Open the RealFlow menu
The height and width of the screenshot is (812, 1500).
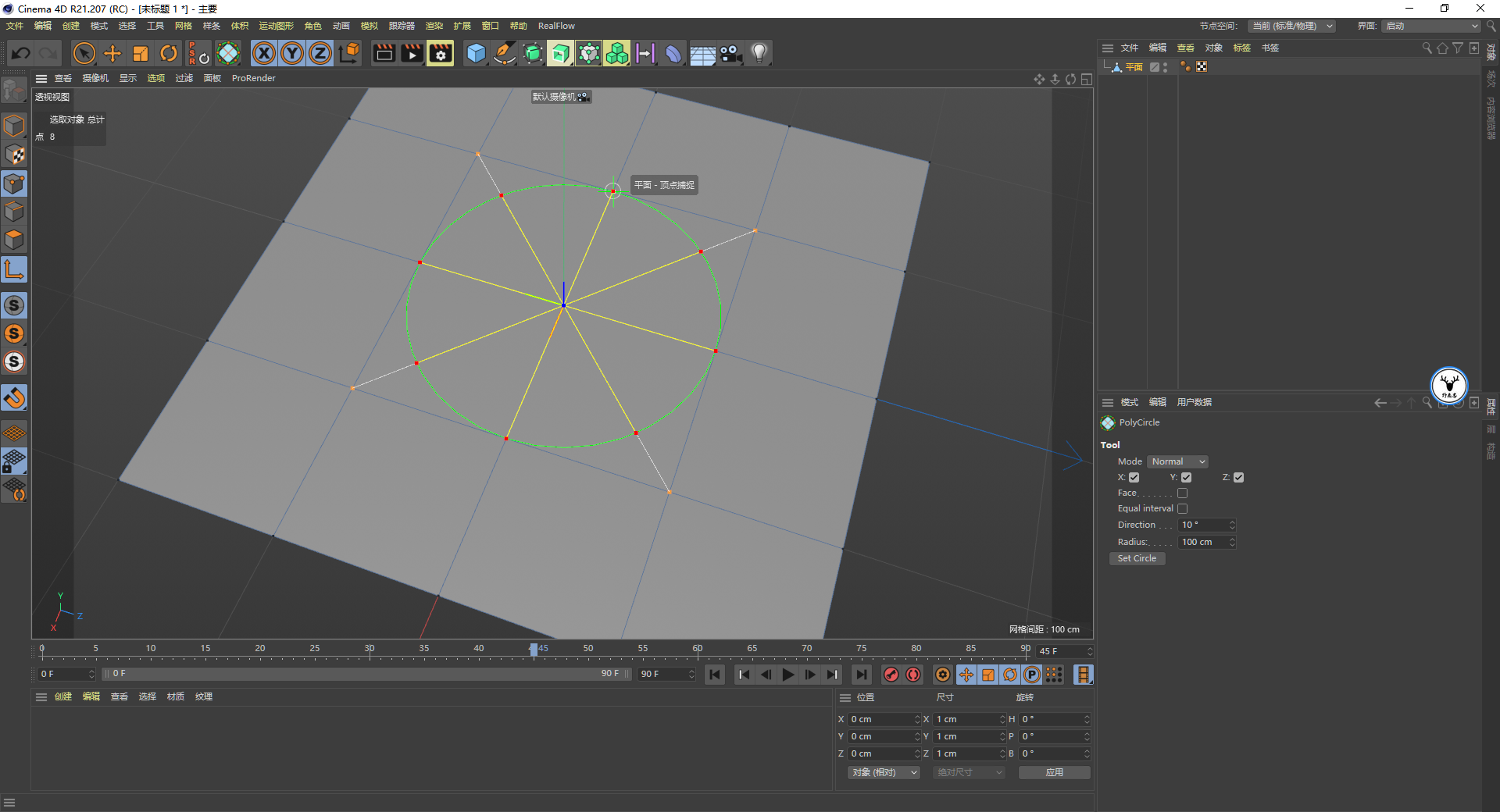556,26
